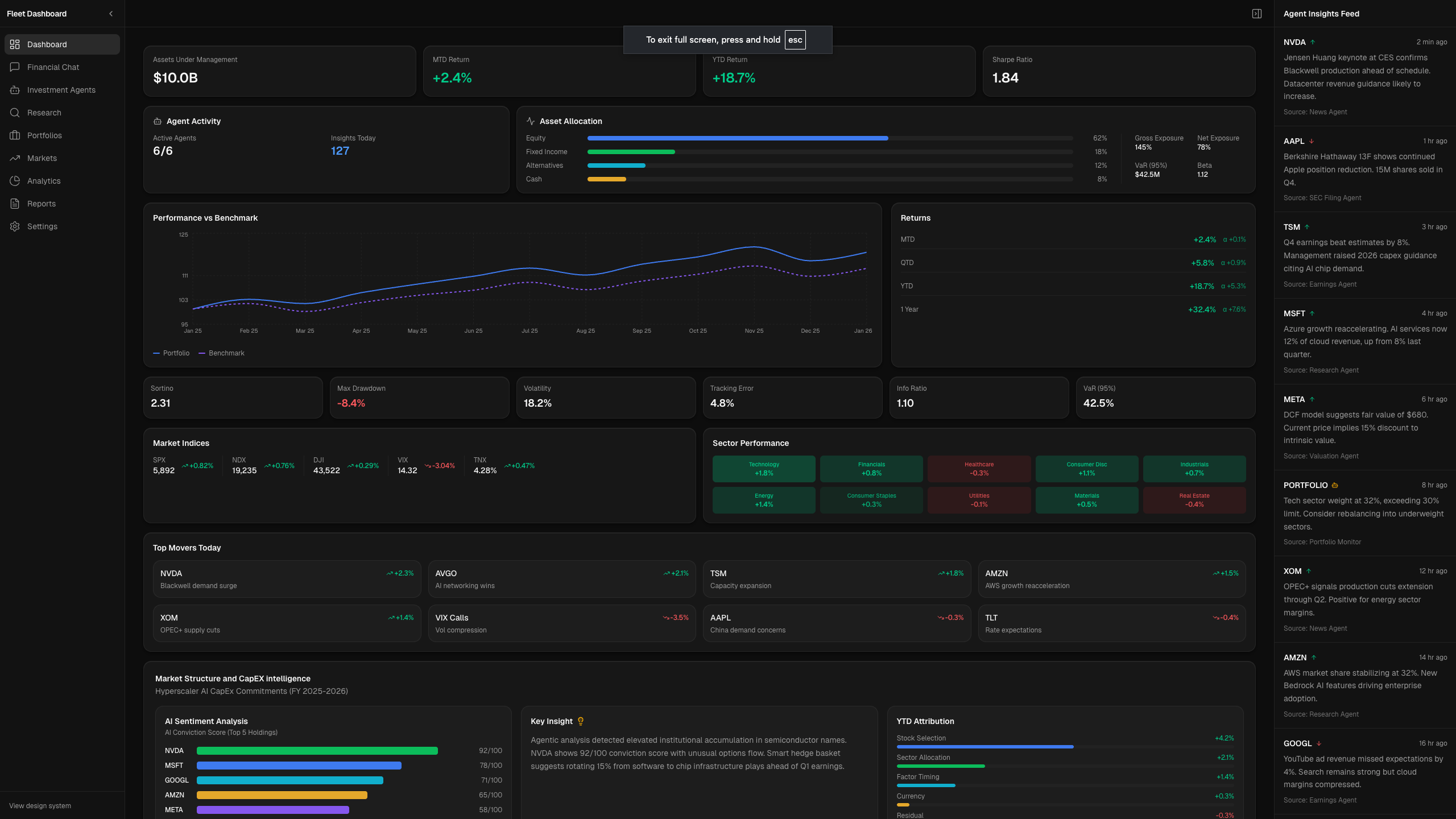Click the Sharpe Ratio card
Image resolution: width=1456 pixels, height=819 pixels.
click(1119, 71)
